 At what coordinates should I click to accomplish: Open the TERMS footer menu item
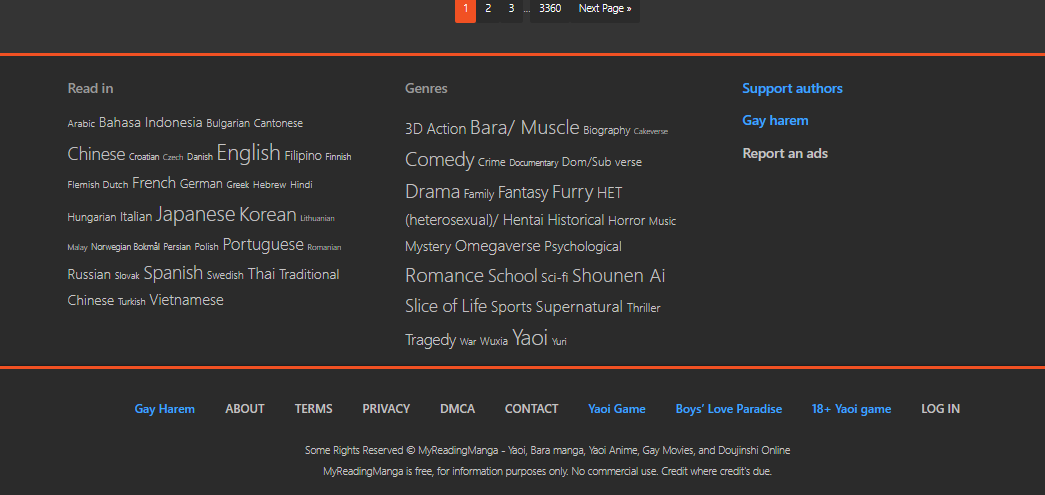(313, 409)
